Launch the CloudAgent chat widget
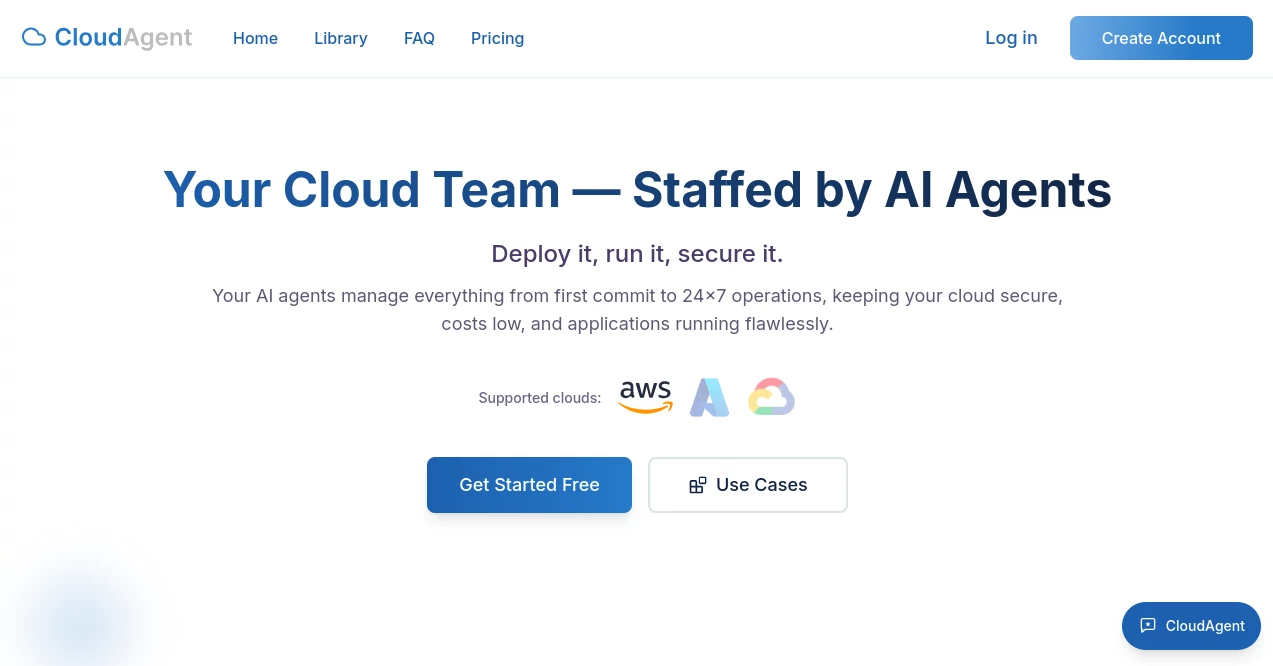The width and height of the screenshot is (1273, 666). tap(1191, 626)
